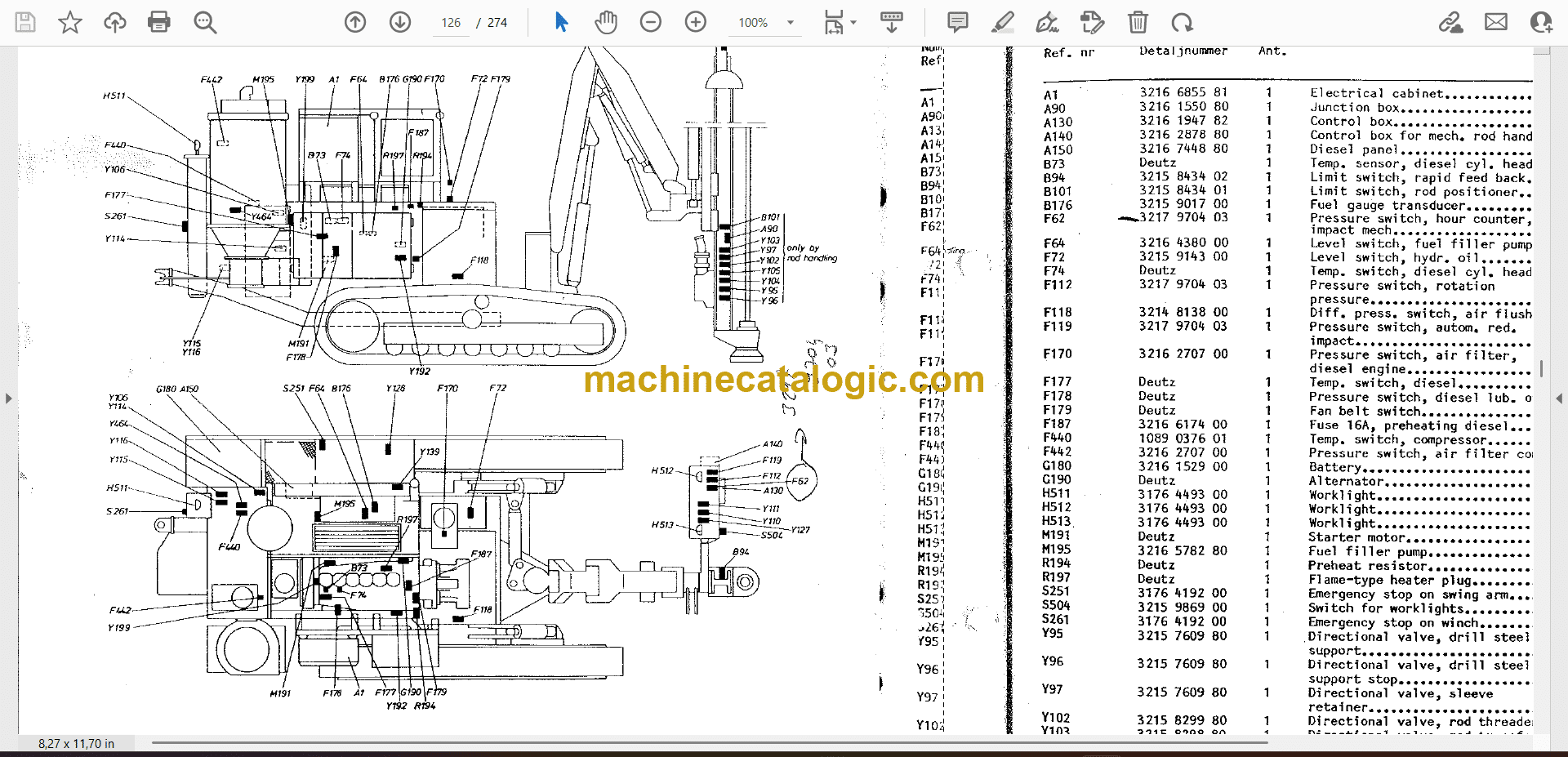Go to the previous page

coord(355,22)
